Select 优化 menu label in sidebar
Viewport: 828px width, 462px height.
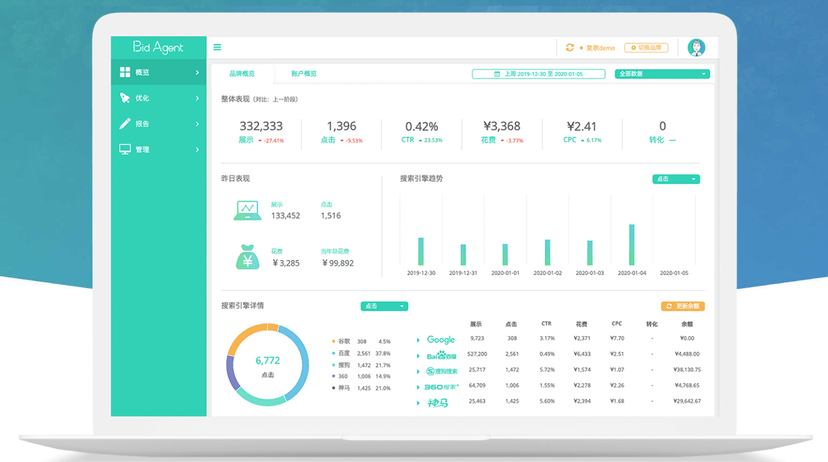coord(143,98)
